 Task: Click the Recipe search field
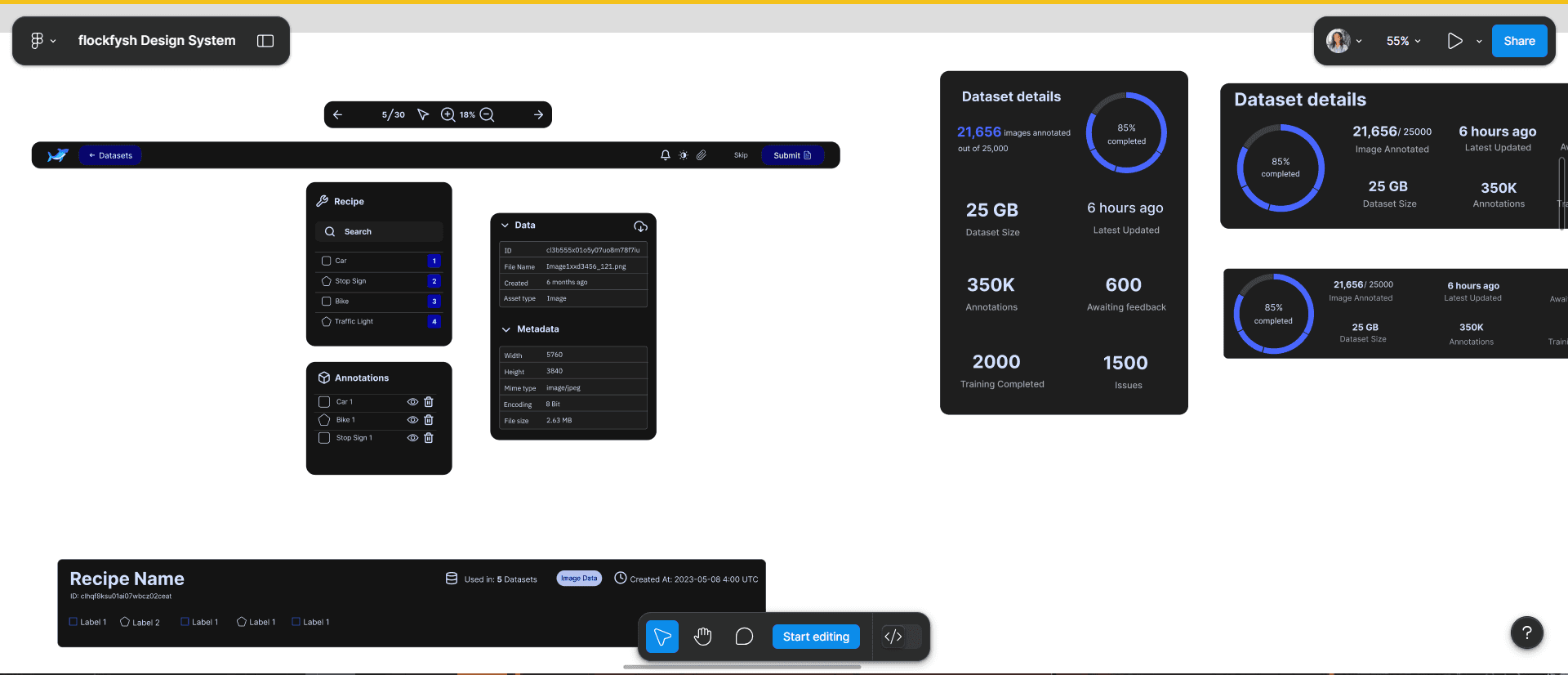point(379,232)
